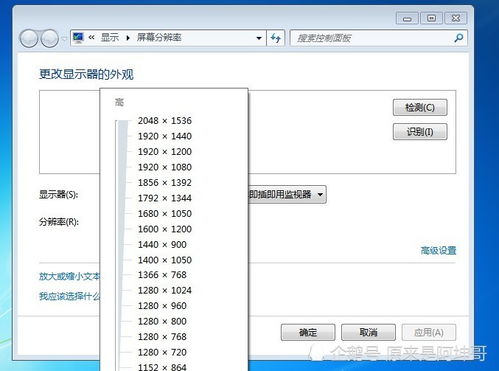Open the 放大或缩小文本 link
Viewport: 499px width, 371px height.
pyautogui.click(x=69, y=276)
